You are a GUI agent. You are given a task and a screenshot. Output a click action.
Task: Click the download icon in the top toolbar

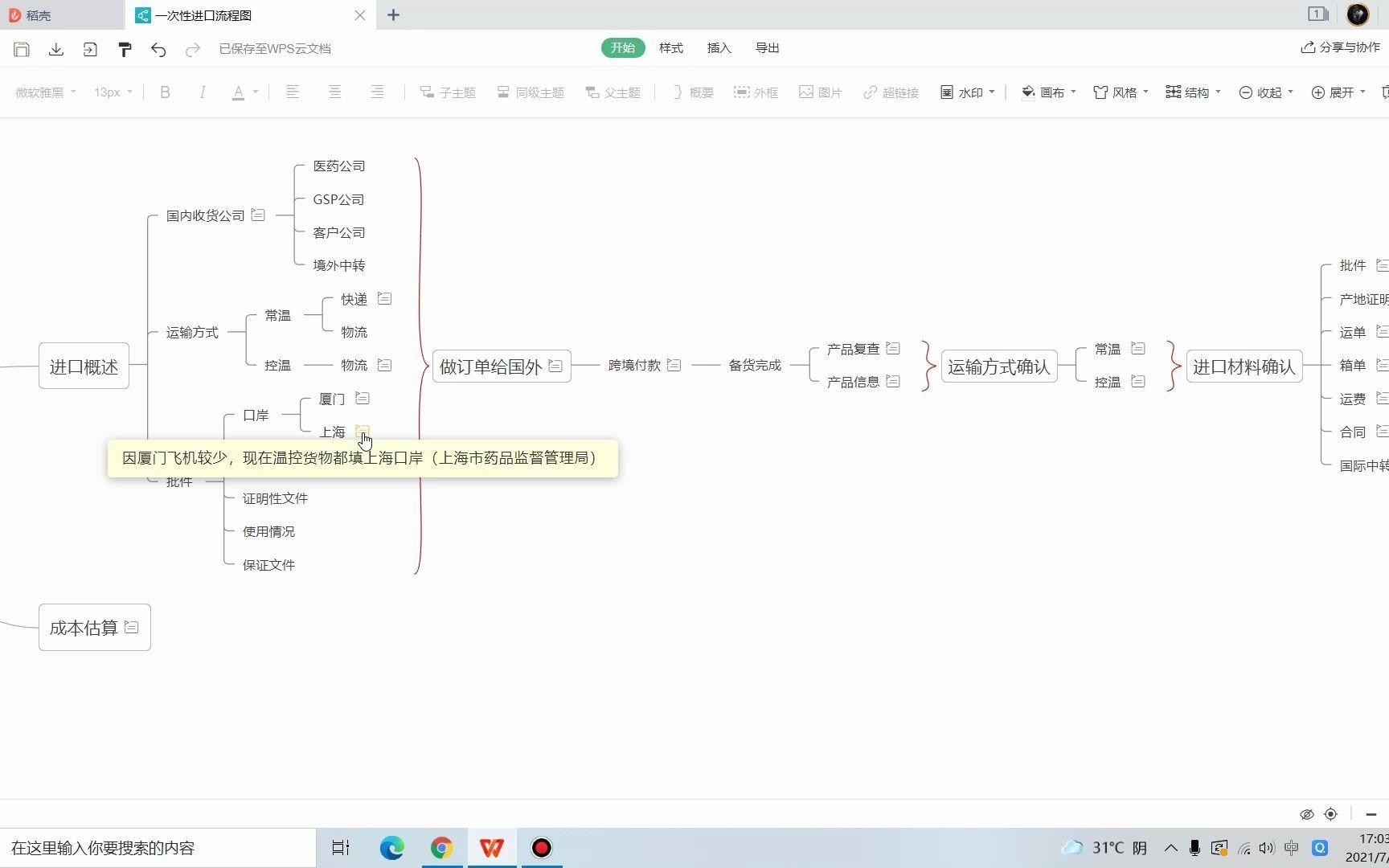point(56,49)
